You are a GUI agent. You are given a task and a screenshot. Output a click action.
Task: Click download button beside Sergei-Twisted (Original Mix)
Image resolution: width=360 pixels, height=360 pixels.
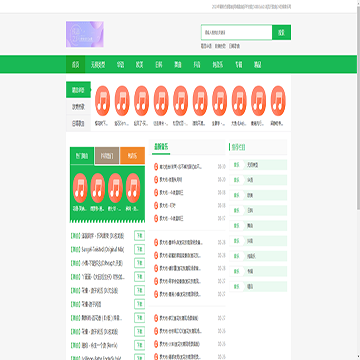pos(140,249)
